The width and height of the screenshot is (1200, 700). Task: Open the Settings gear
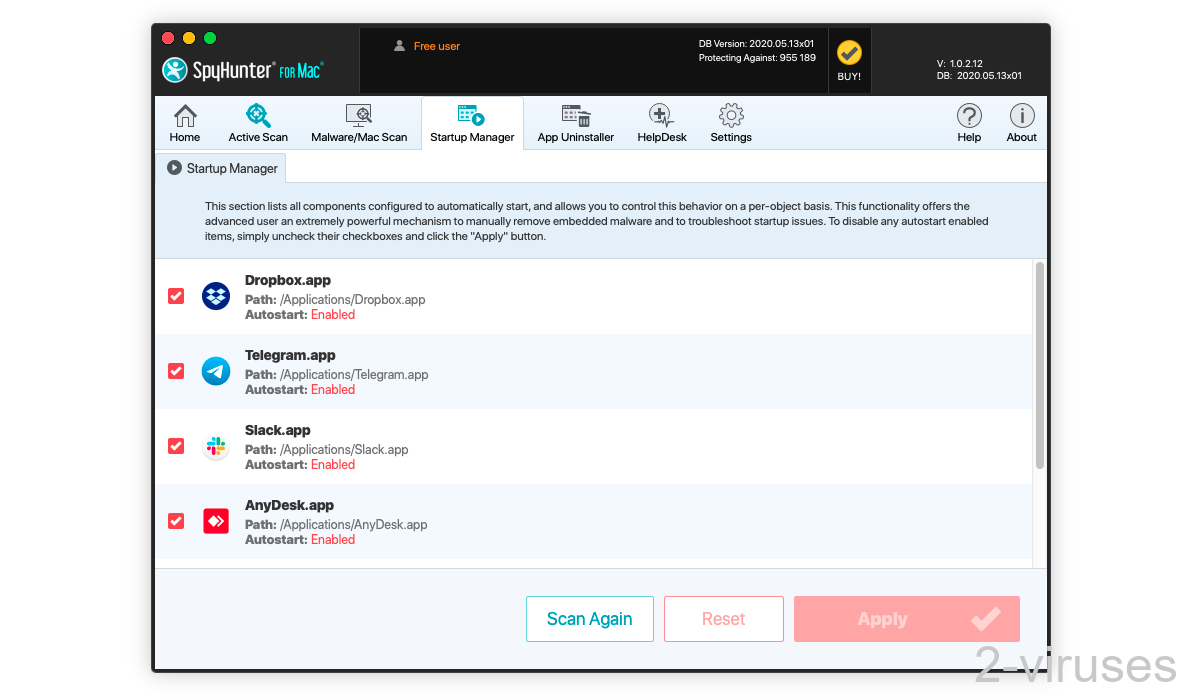[731, 124]
